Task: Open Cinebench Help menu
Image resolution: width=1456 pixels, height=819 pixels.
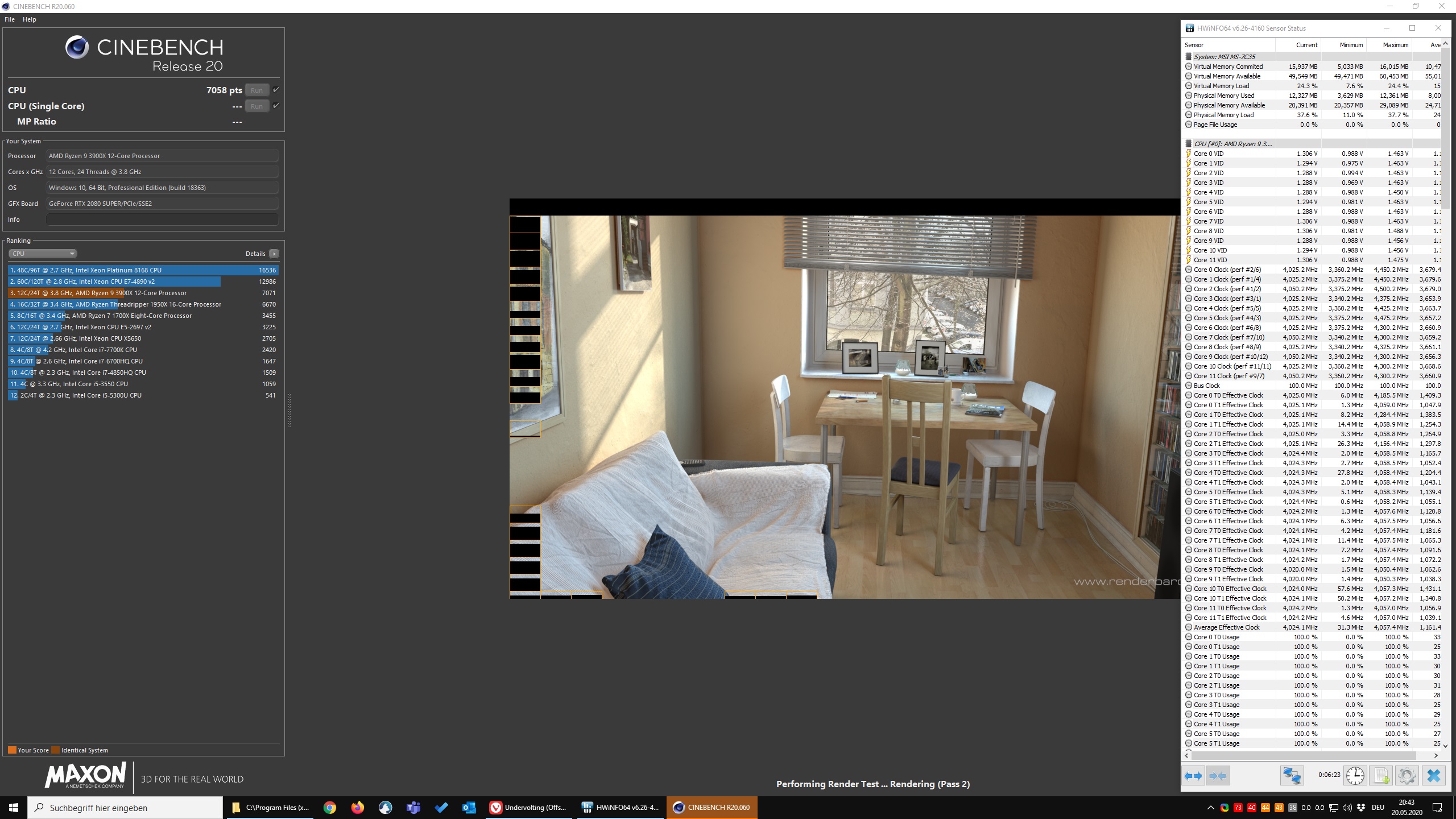Action: tap(30, 19)
